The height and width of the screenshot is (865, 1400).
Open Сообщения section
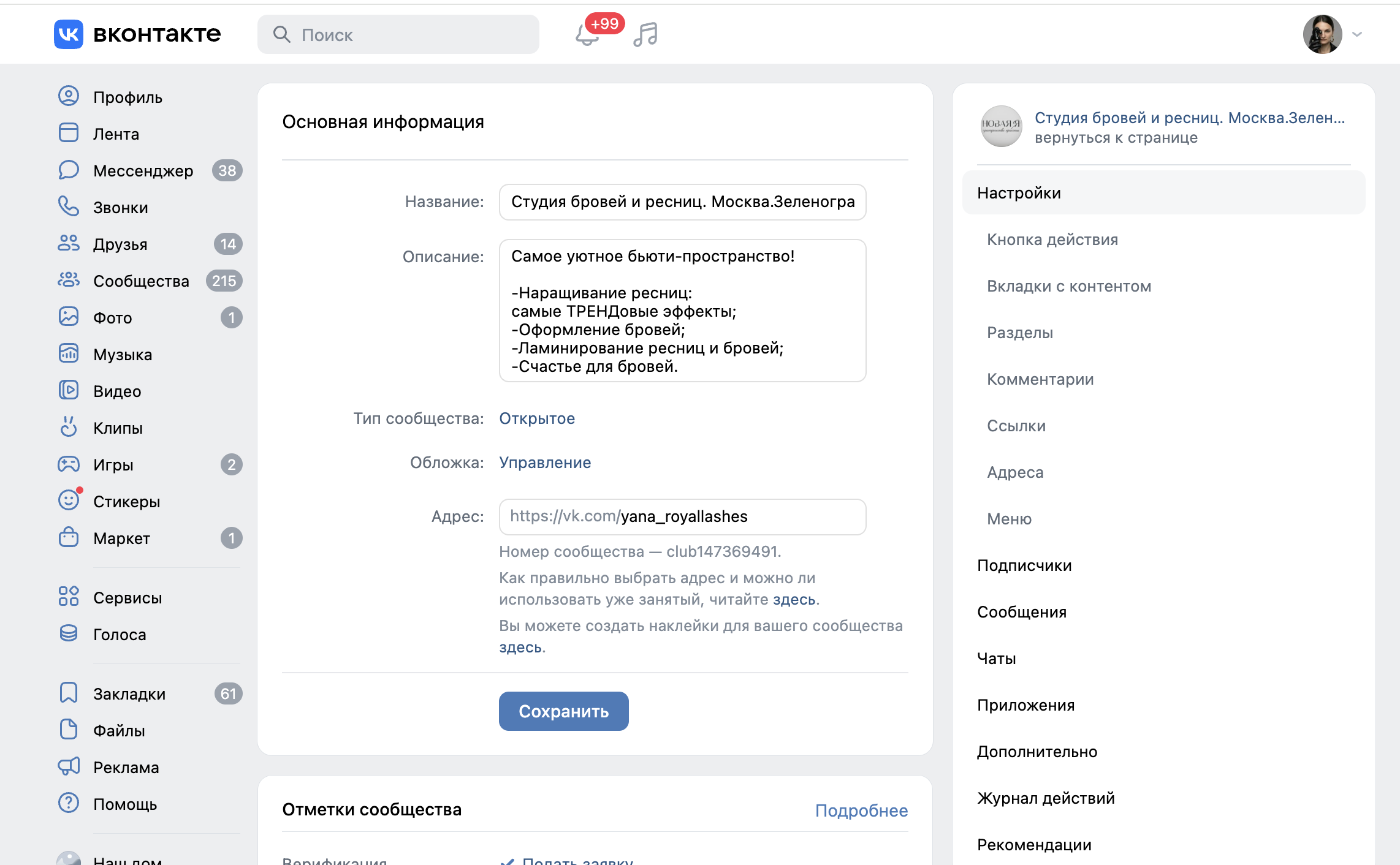tap(1022, 612)
